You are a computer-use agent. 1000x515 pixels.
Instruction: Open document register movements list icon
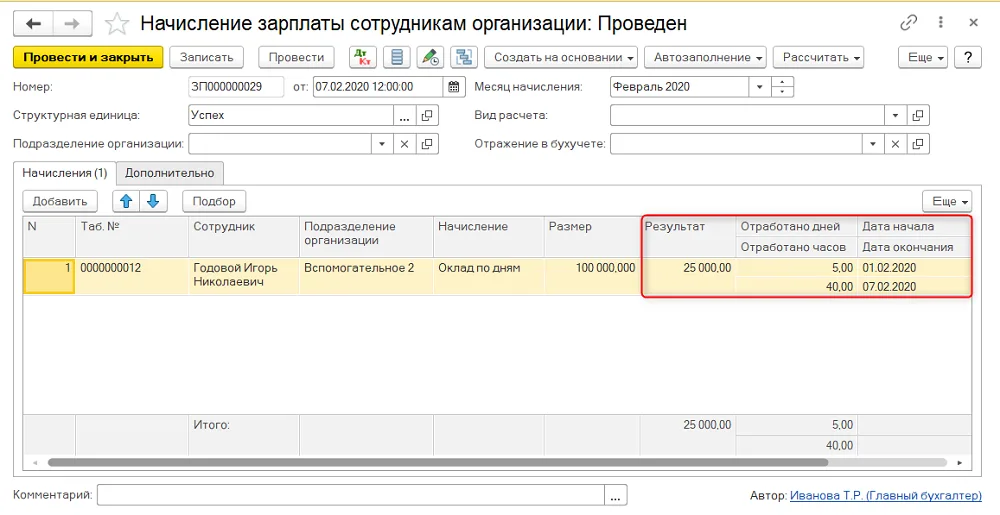tap(397, 57)
